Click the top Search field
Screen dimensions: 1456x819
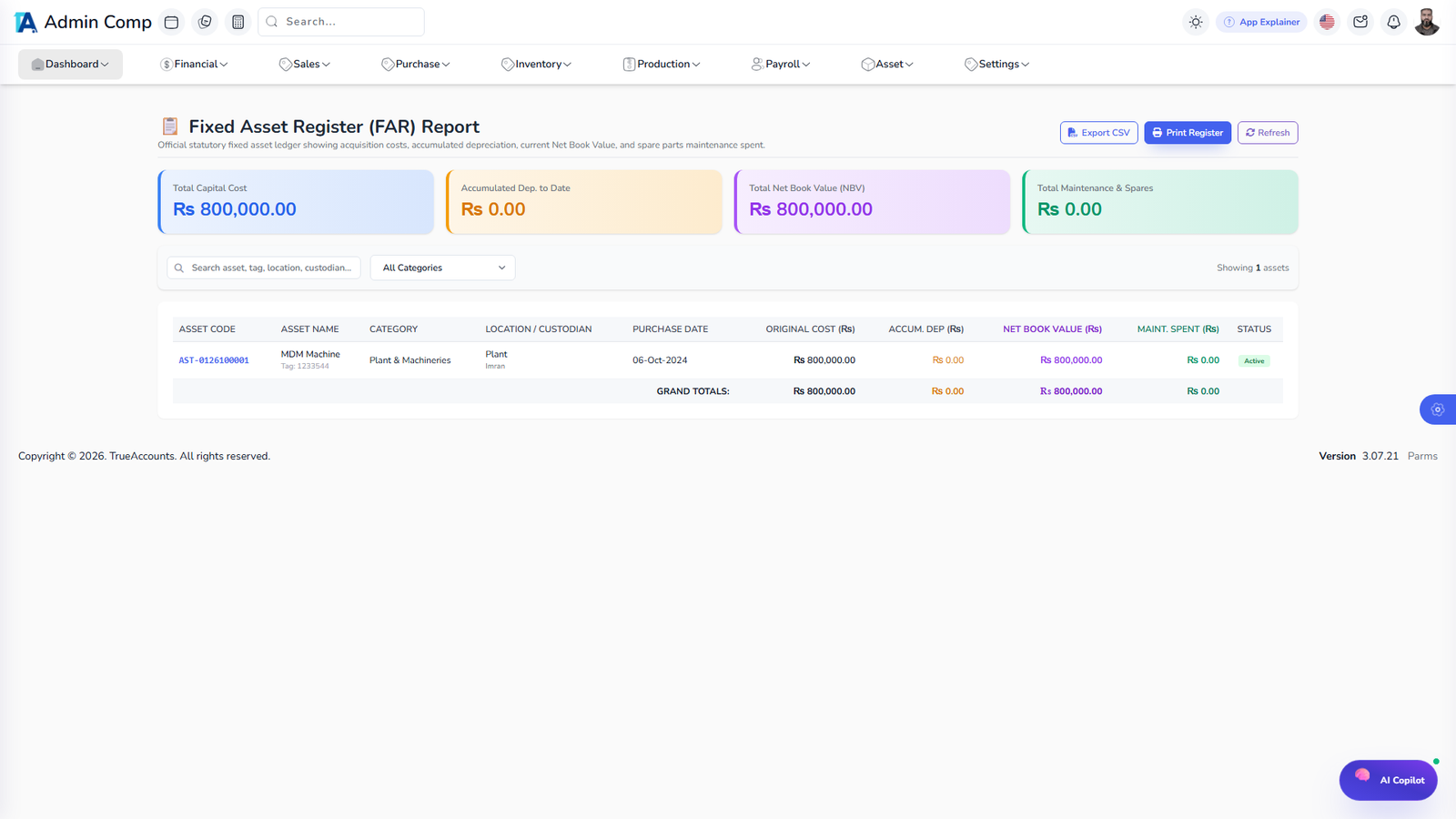[341, 22]
